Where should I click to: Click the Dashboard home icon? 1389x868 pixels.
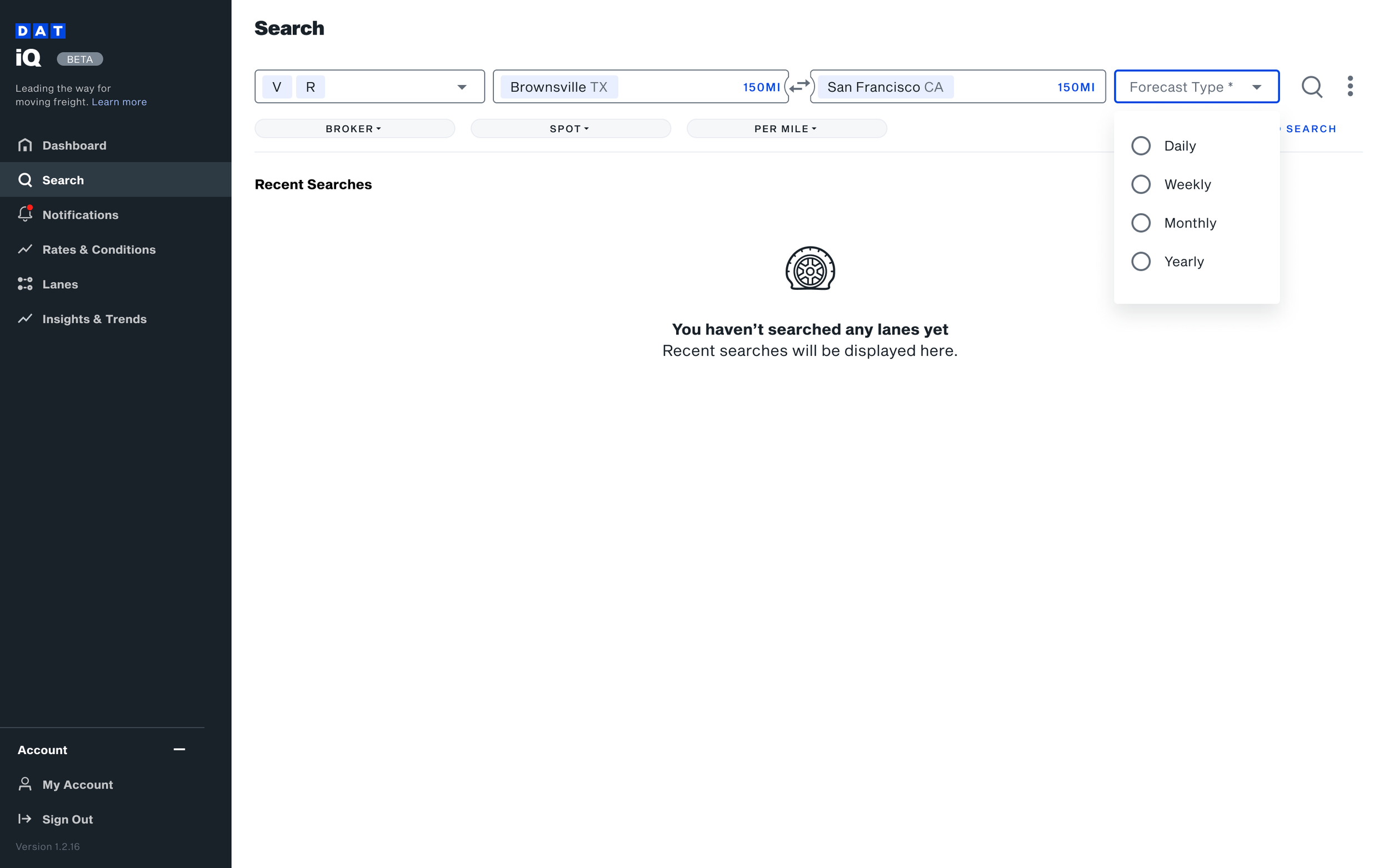[x=24, y=144]
